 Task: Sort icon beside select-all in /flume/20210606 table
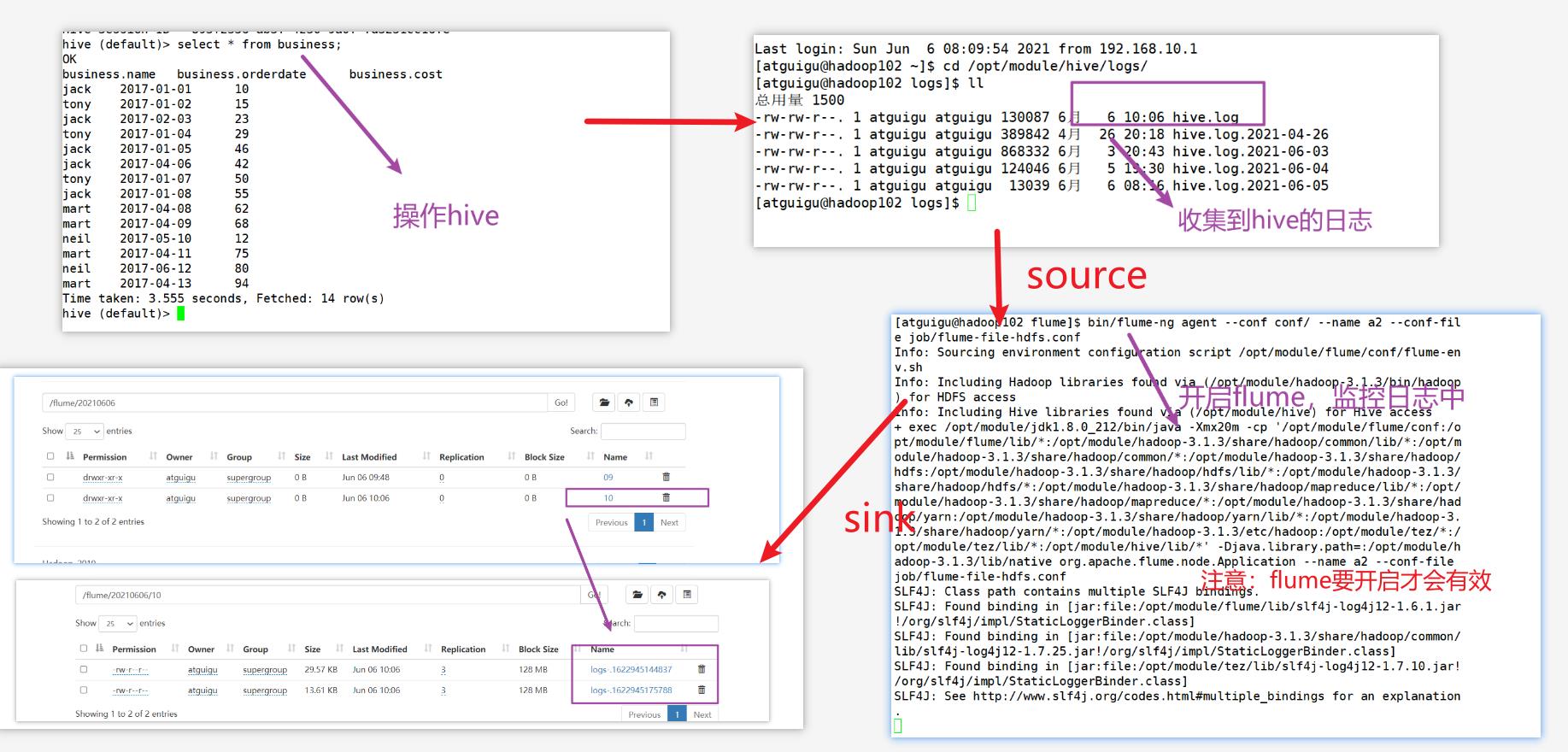tap(70, 456)
